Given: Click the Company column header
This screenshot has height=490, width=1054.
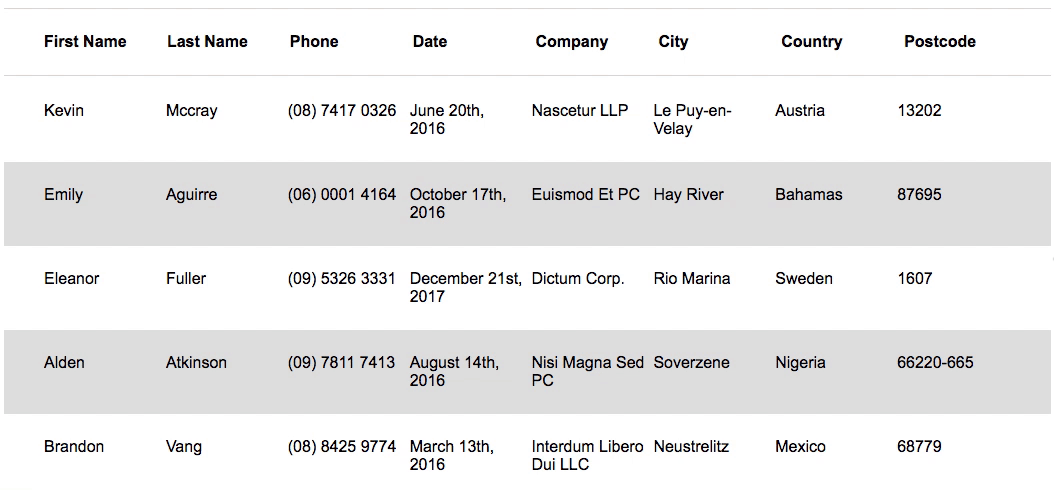Looking at the screenshot, I should [572, 41].
